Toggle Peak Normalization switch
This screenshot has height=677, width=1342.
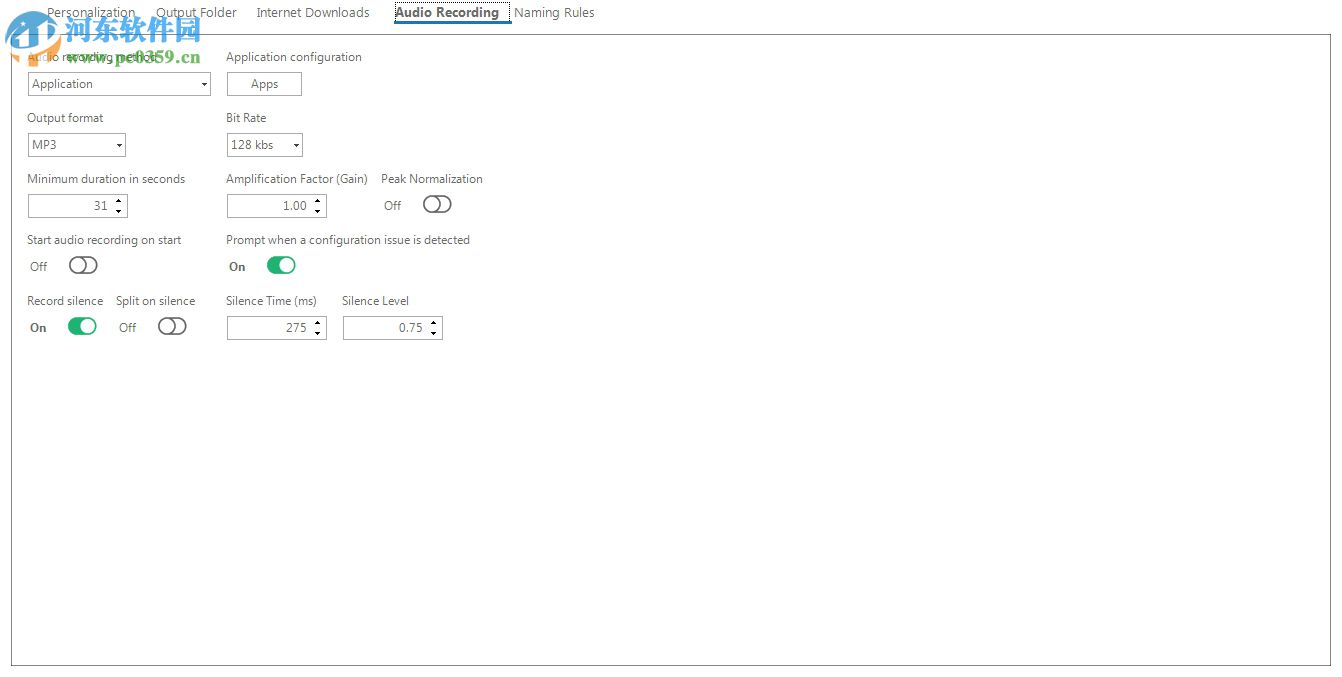tap(437, 204)
